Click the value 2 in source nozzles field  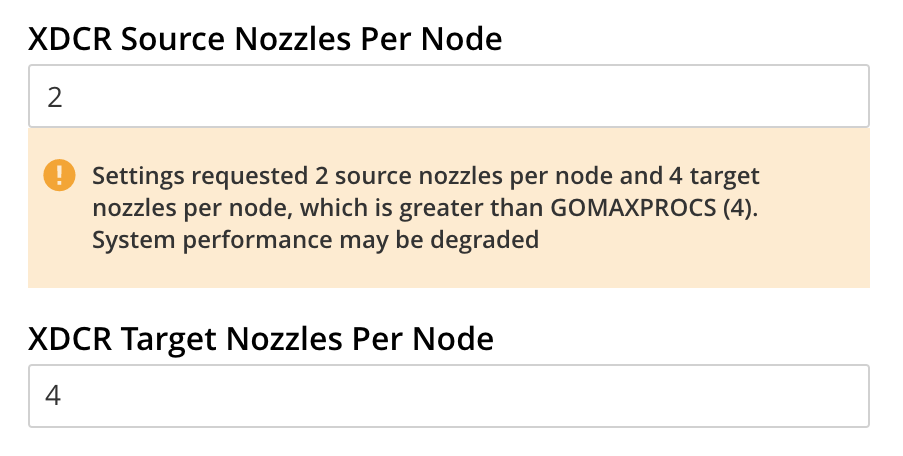[x=55, y=97]
